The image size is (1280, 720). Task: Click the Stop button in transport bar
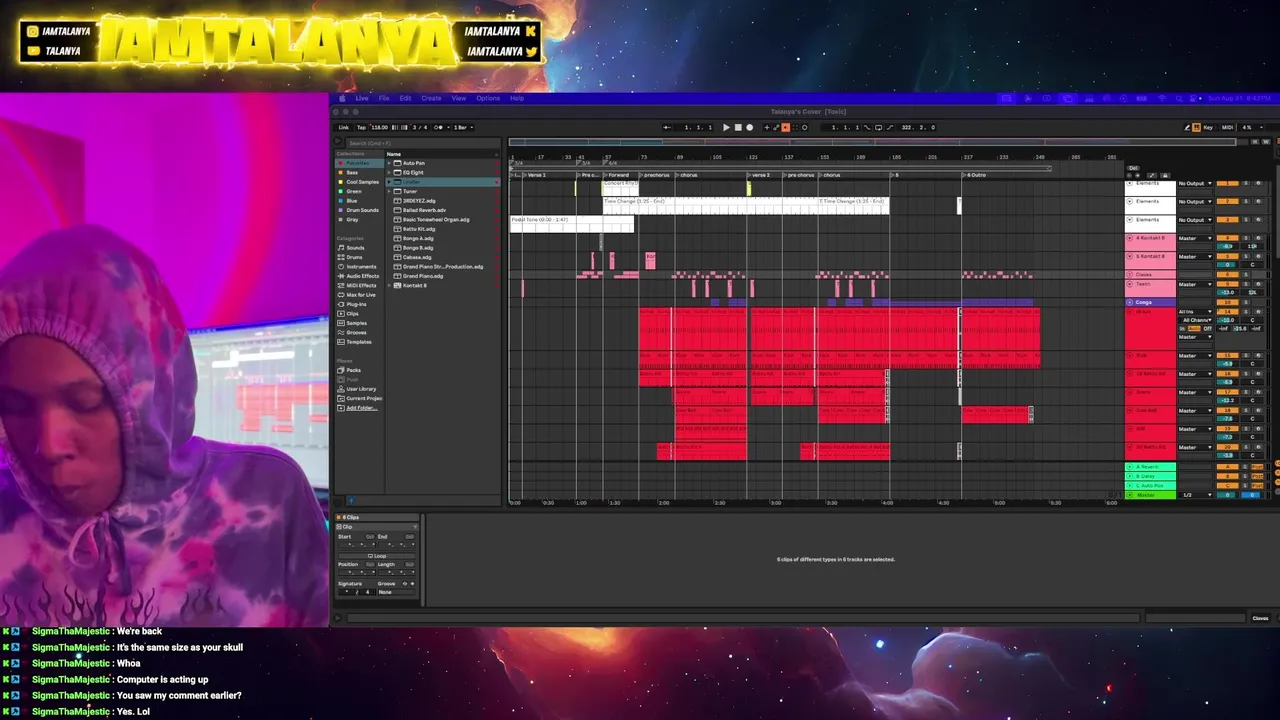pos(738,127)
